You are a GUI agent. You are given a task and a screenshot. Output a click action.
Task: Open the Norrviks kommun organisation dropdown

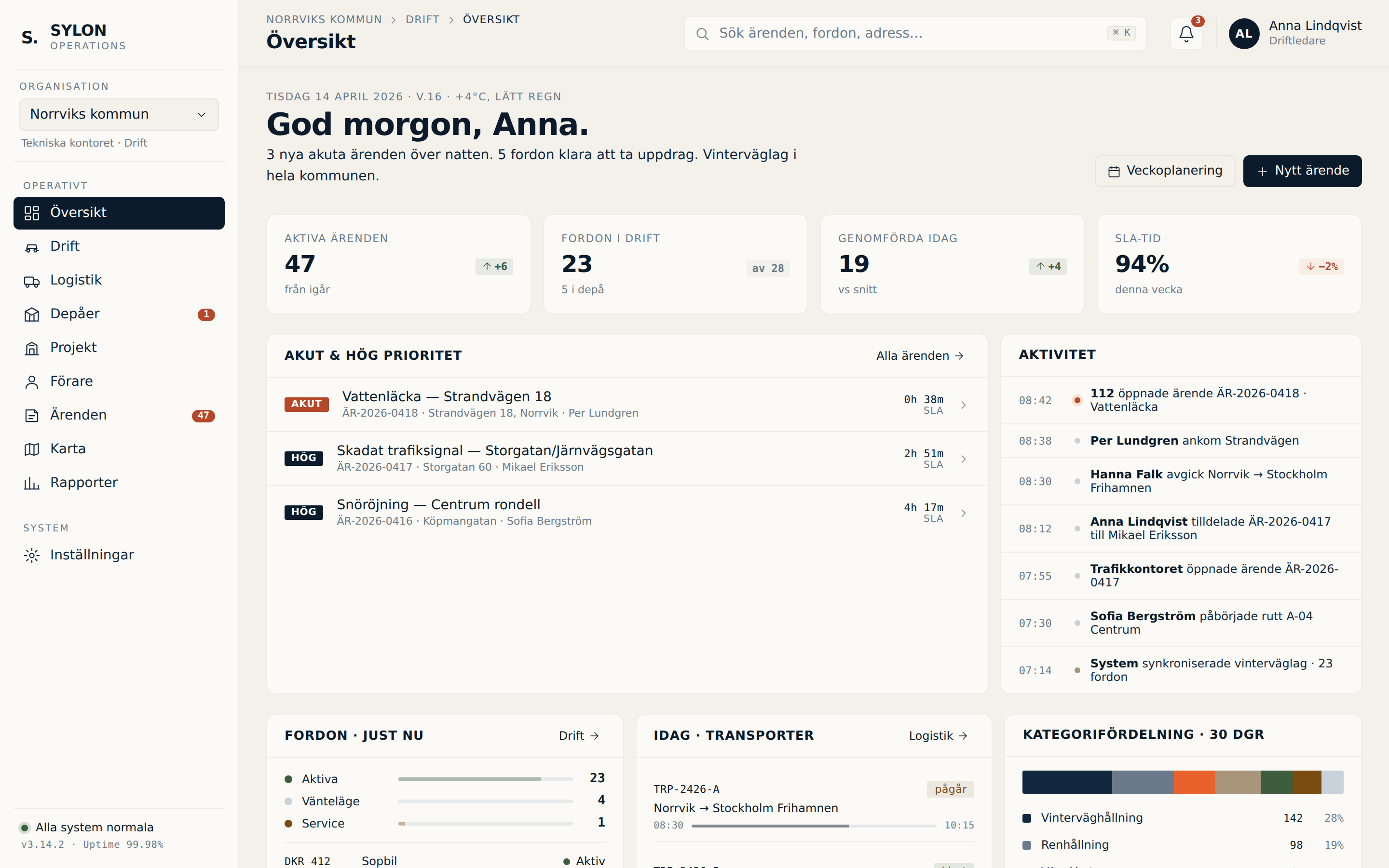tap(119, 114)
